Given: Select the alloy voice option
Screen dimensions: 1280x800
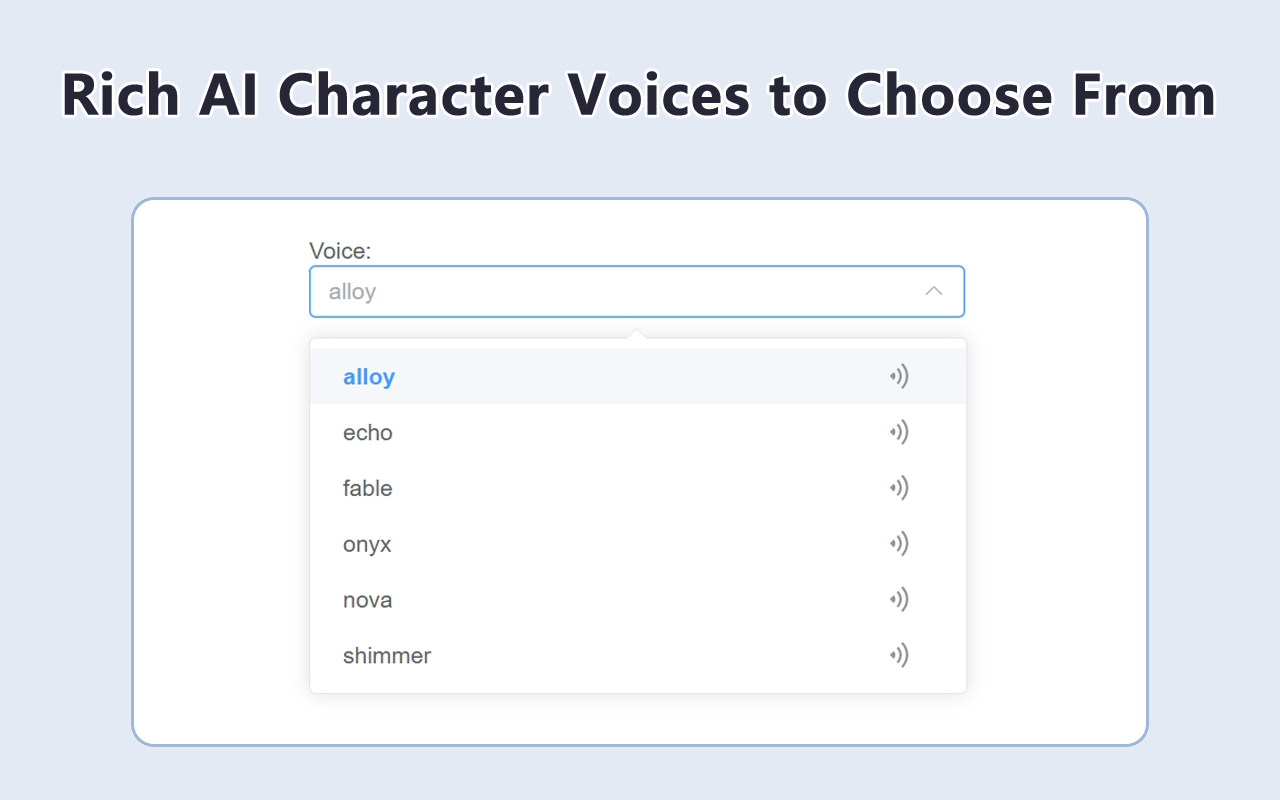Looking at the screenshot, I should (x=369, y=377).
